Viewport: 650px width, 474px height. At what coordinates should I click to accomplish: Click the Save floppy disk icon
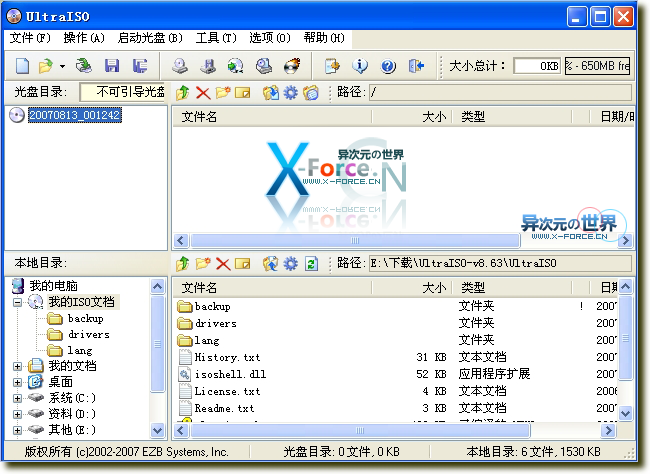click(x=112, y=66)
